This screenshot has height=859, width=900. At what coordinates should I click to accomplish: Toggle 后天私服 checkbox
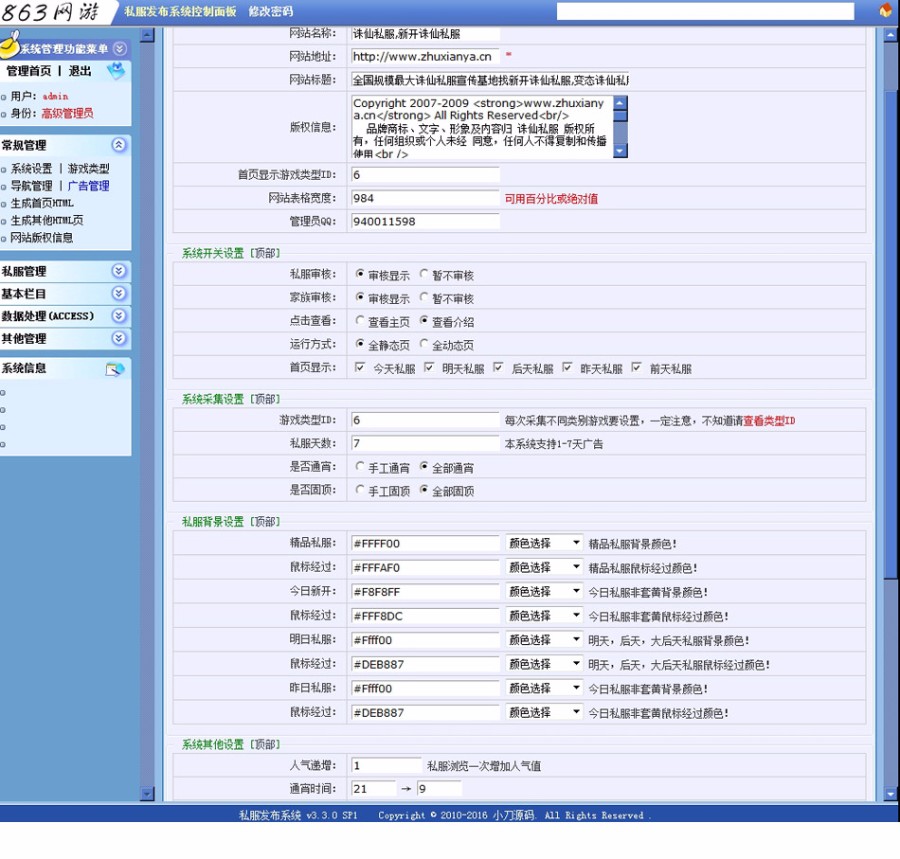498,367
